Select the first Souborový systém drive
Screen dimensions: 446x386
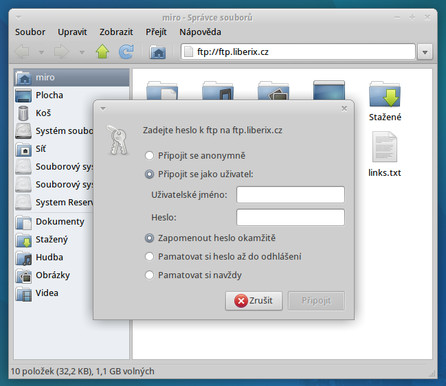54,167
